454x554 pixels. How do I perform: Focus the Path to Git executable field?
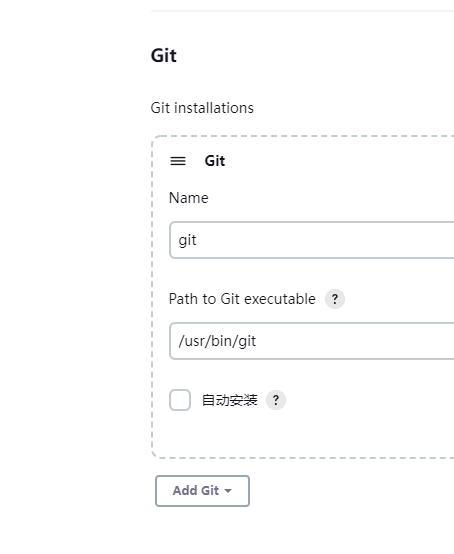(x=312, y=341)
